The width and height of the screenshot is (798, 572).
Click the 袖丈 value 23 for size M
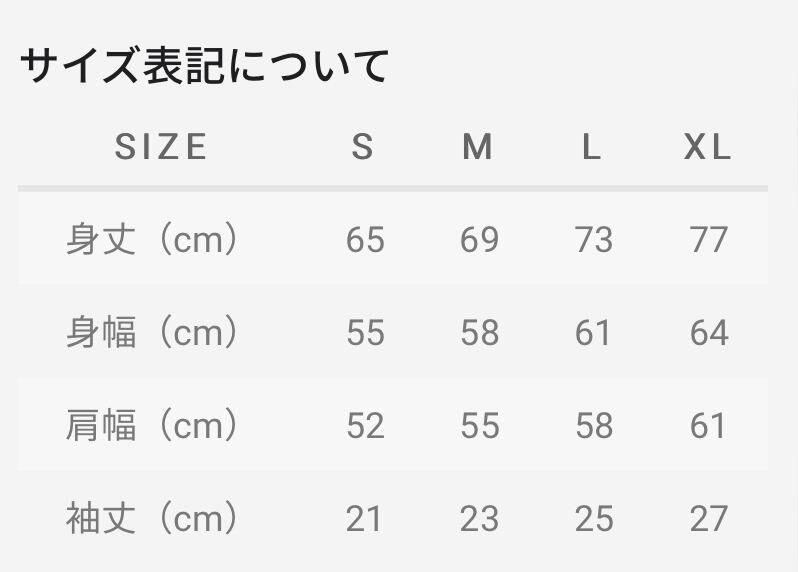pyautogui.click(x=479, y=518)
